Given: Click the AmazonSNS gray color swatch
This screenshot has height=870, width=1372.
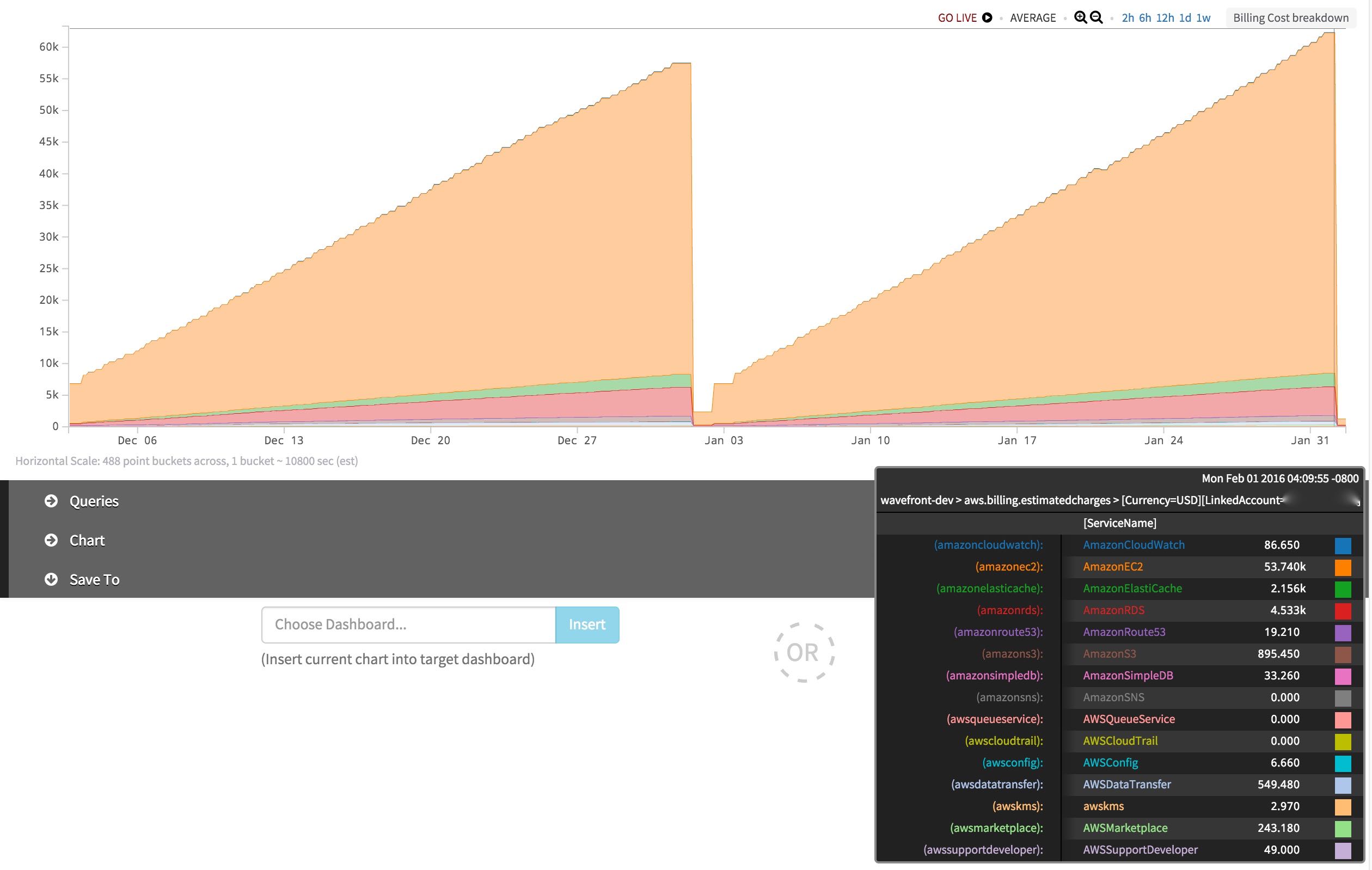Looking at the screenshot, I should pyautogui.click(x=1343, y=698).
